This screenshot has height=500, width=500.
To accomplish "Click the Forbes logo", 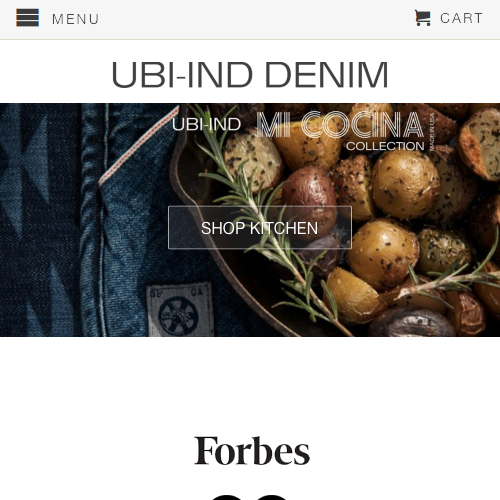I will pyautogui.click(x=252, y=451).
